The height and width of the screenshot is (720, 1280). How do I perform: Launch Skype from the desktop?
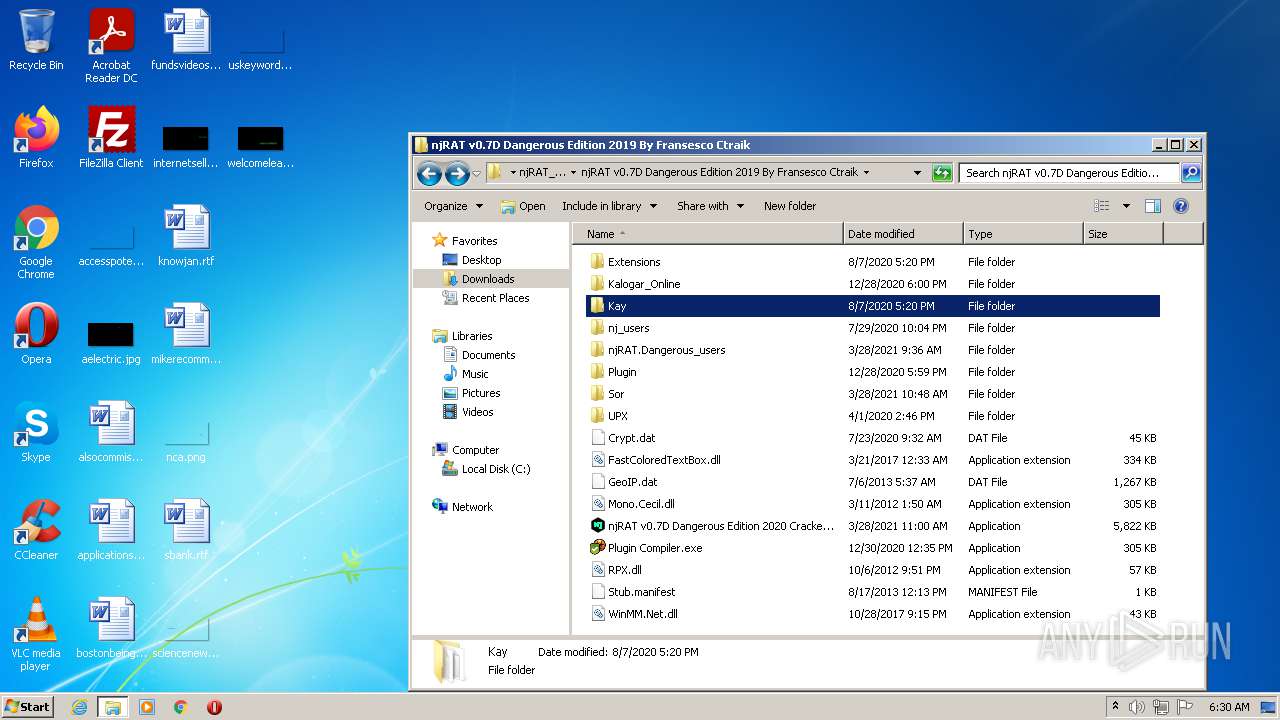click(36, 432)
